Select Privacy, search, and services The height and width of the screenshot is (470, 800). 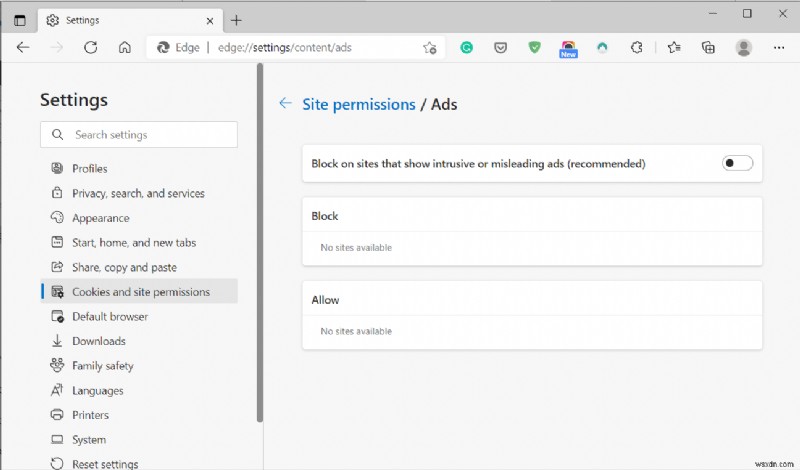(138, 193)
